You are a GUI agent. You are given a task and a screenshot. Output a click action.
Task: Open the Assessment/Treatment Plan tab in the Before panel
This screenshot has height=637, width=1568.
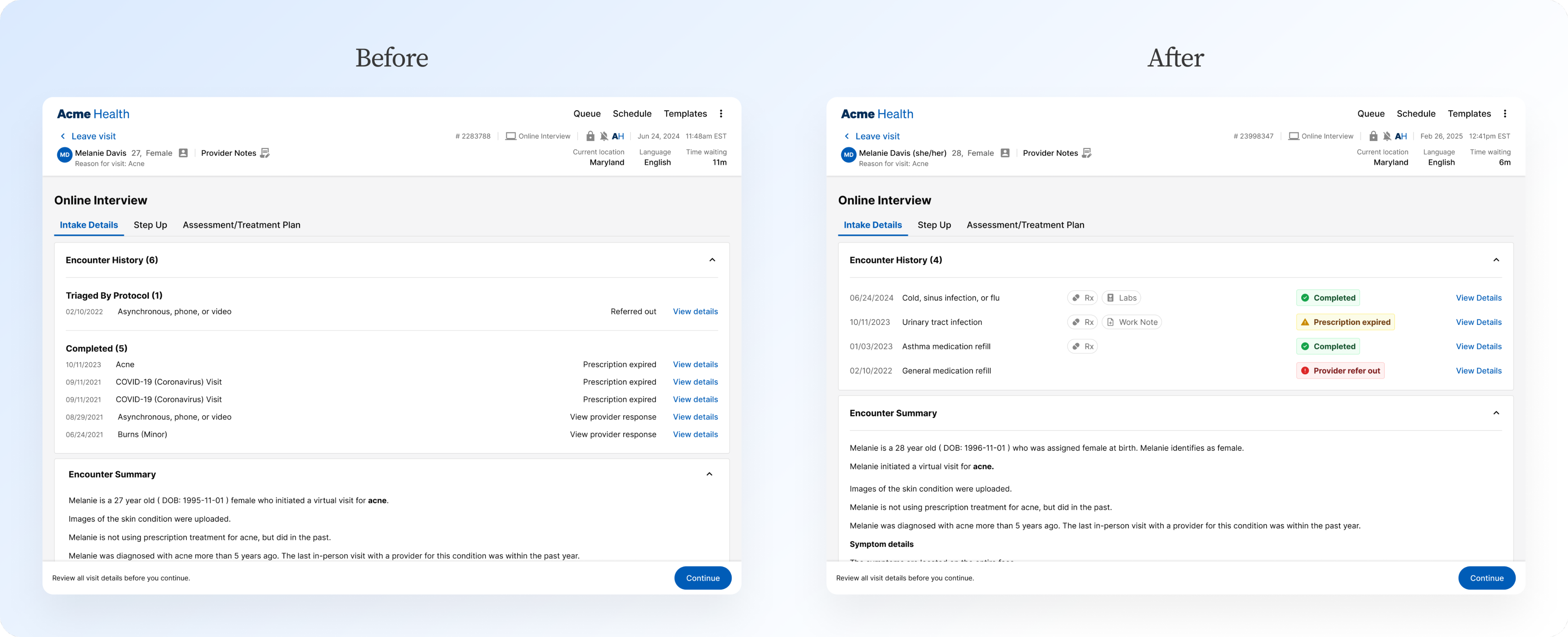pyautogui.click(x=241, y=225)
